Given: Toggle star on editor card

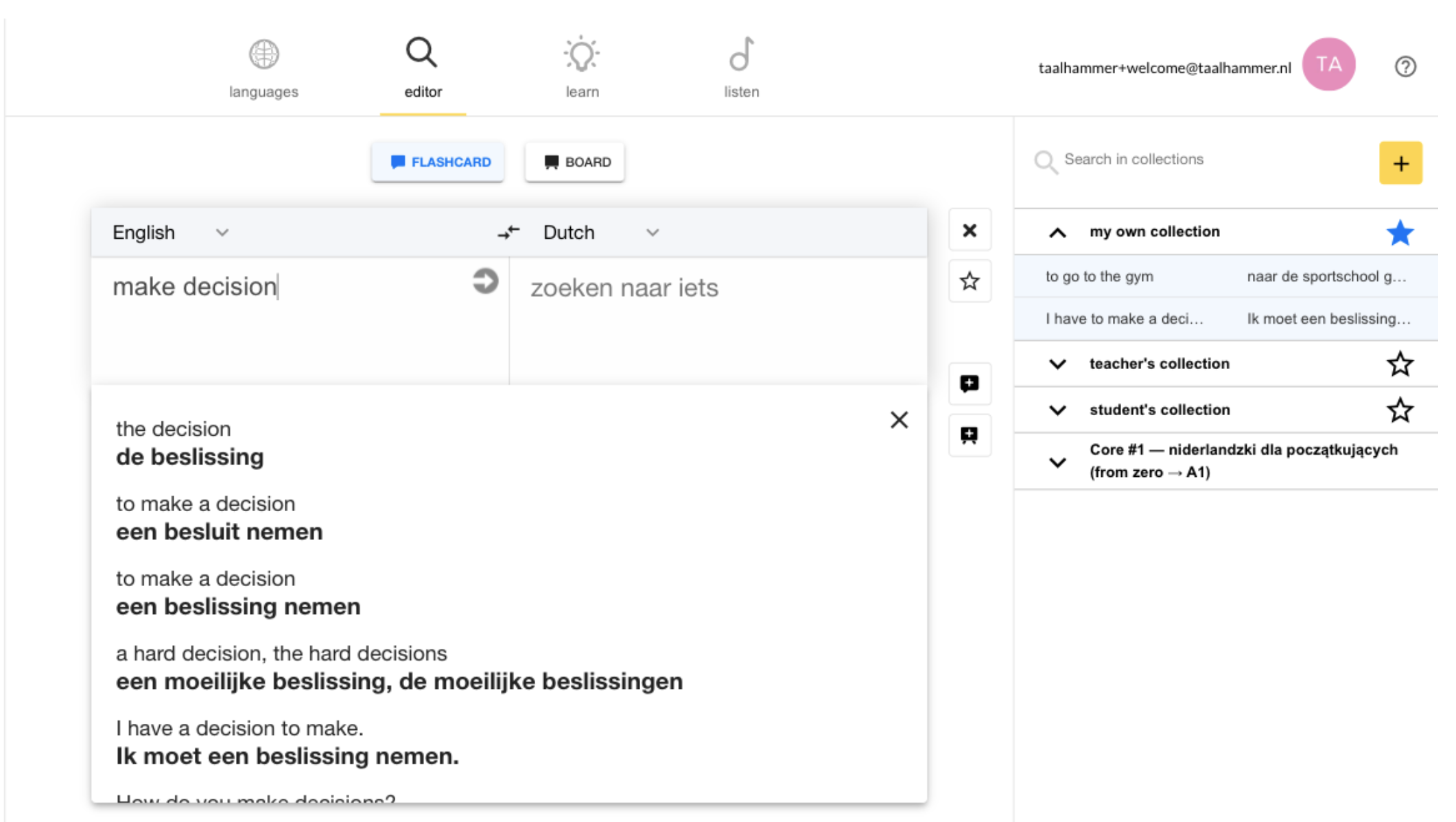Looking at the screenshot, I should tap(969, 281).
